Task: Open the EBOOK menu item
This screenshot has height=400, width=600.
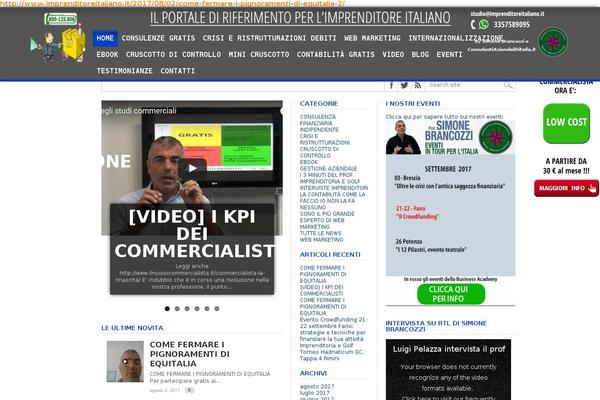Action: tap(108, 55)
